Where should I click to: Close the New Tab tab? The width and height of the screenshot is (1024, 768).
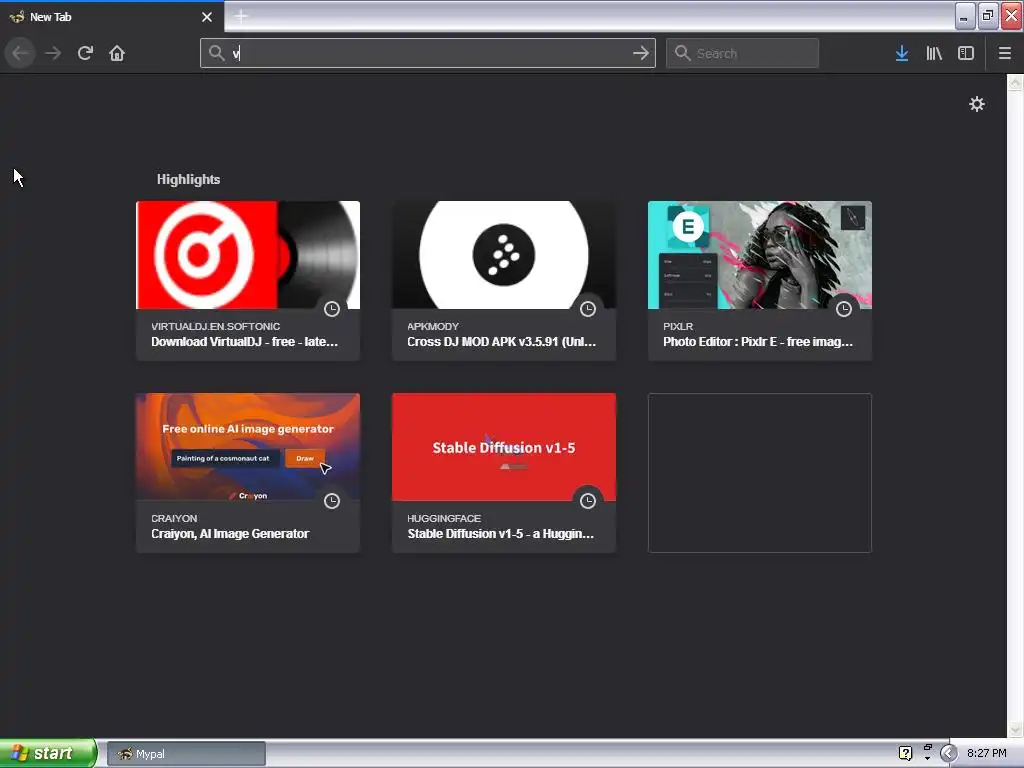tap(207, 17)
